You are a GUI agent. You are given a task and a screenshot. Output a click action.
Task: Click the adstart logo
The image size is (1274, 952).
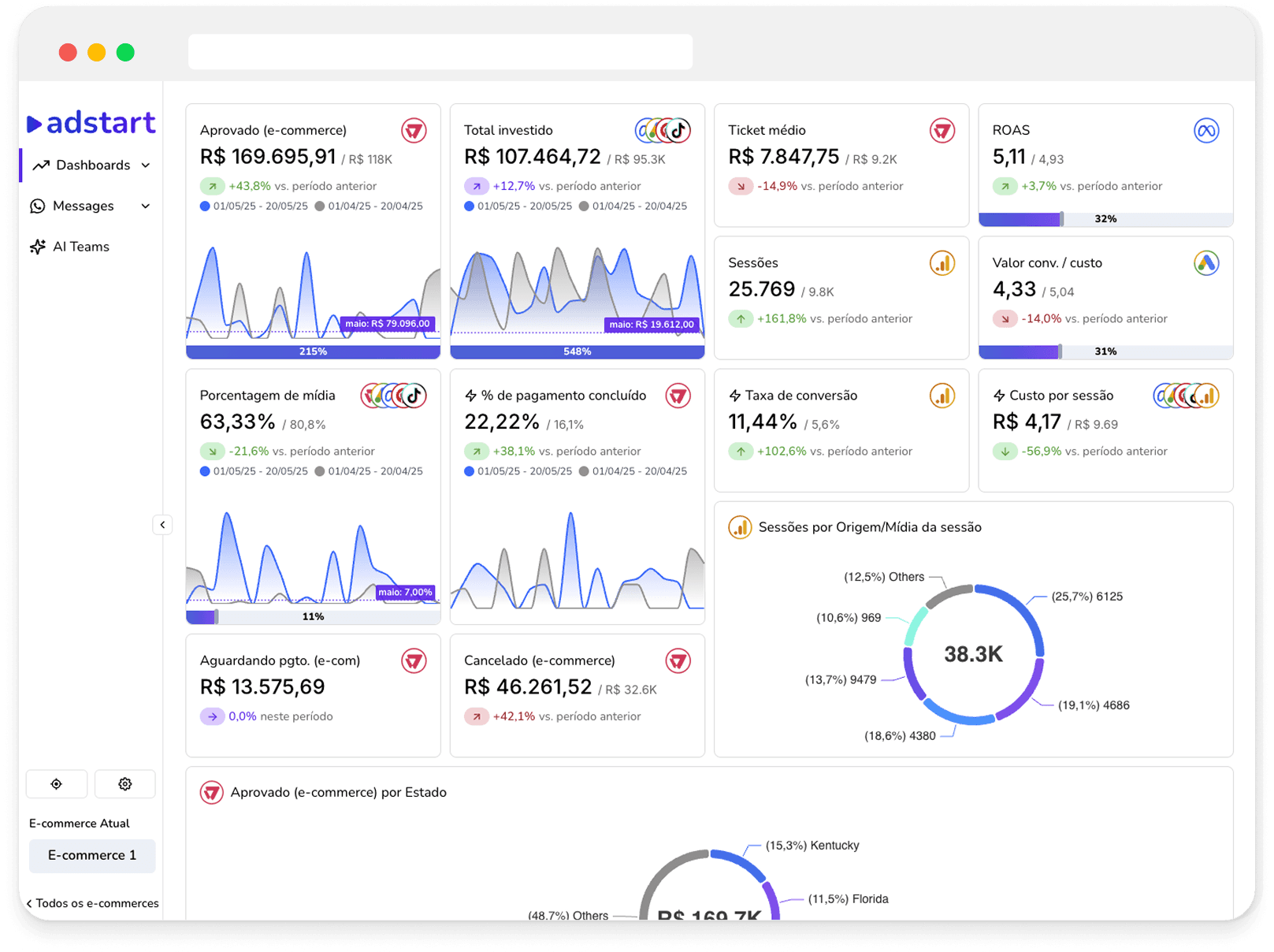point(91,123)
